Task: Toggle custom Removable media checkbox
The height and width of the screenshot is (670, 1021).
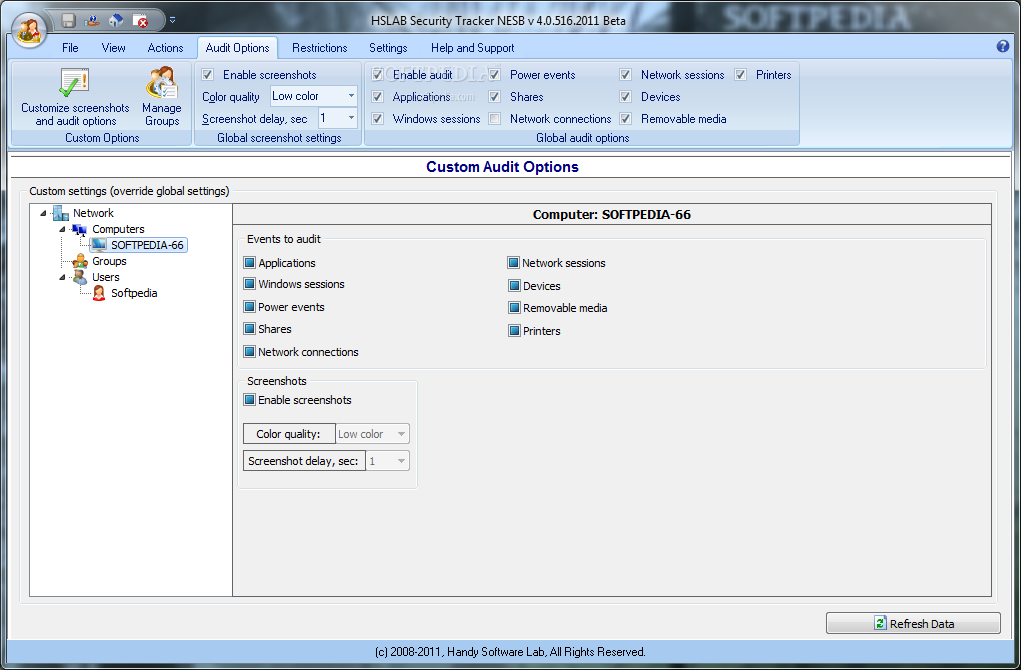Action: click(514, 308)
